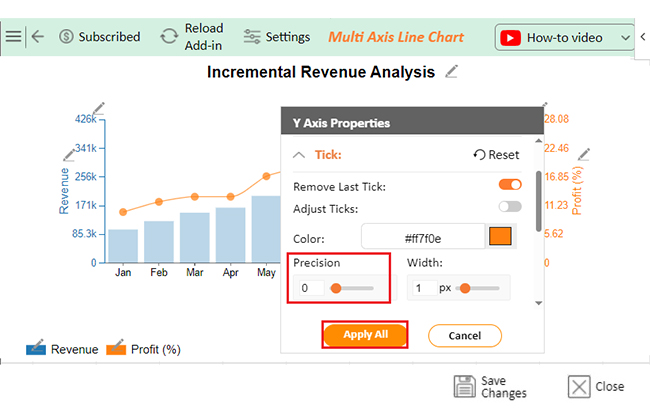The width and height of the screenshot is (650, 420).
Task: Click the color hex code field
Action: [422, 238]
